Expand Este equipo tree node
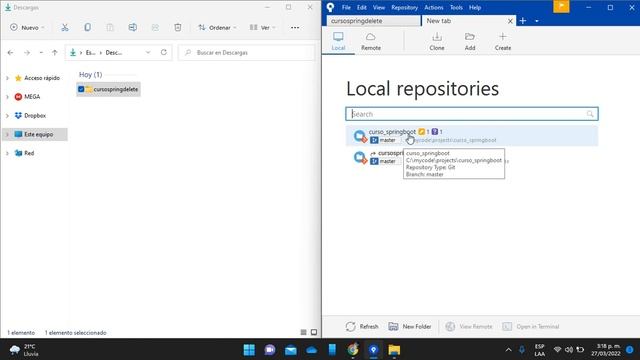Viewport: 640px width, 360px height. coord(7,134)
